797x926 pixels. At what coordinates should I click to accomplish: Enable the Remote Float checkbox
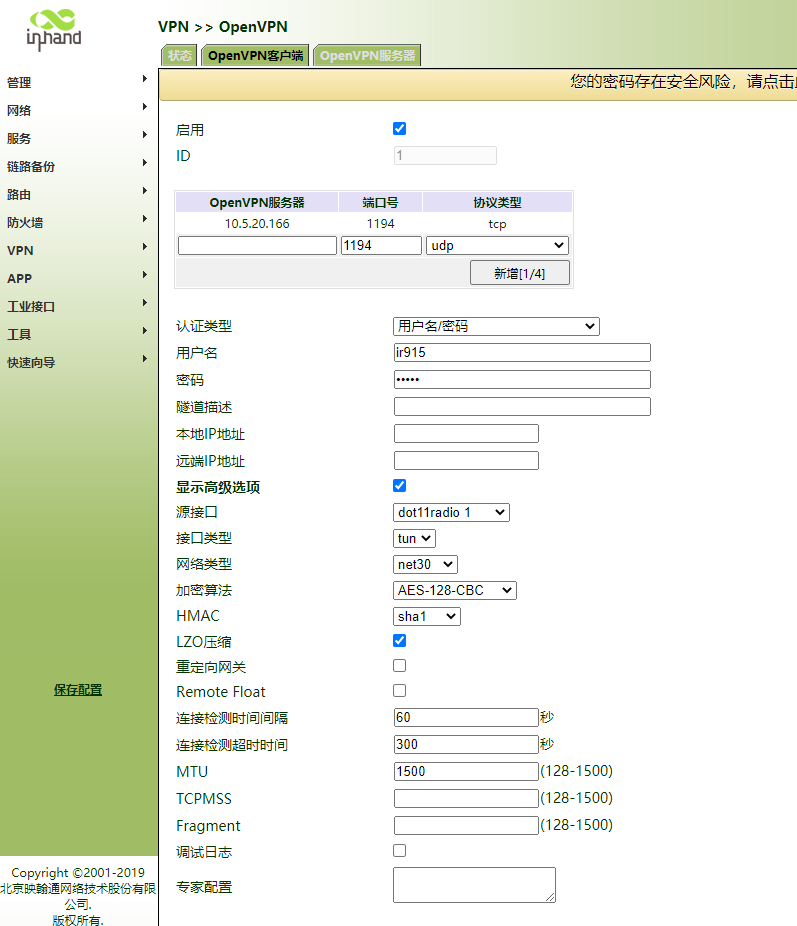[400, 690]
